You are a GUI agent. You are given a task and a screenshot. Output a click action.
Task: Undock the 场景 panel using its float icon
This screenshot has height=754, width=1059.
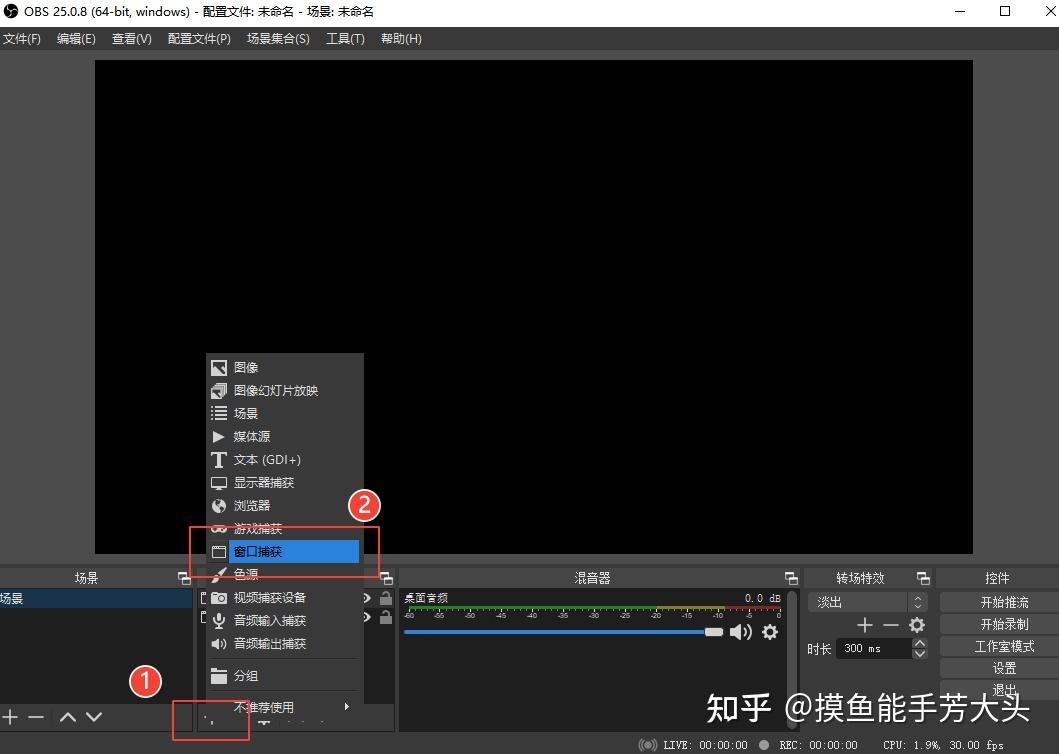click(184, 578)
